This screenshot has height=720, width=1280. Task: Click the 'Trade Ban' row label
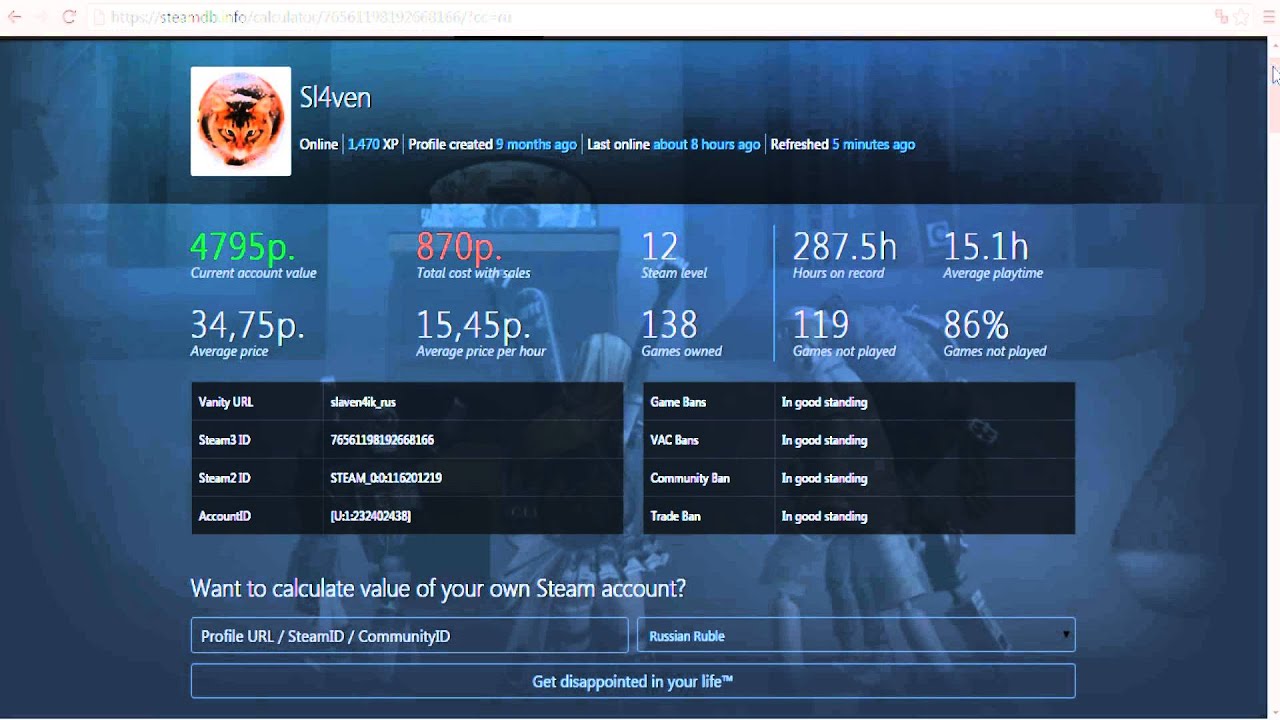coord(675,516)
